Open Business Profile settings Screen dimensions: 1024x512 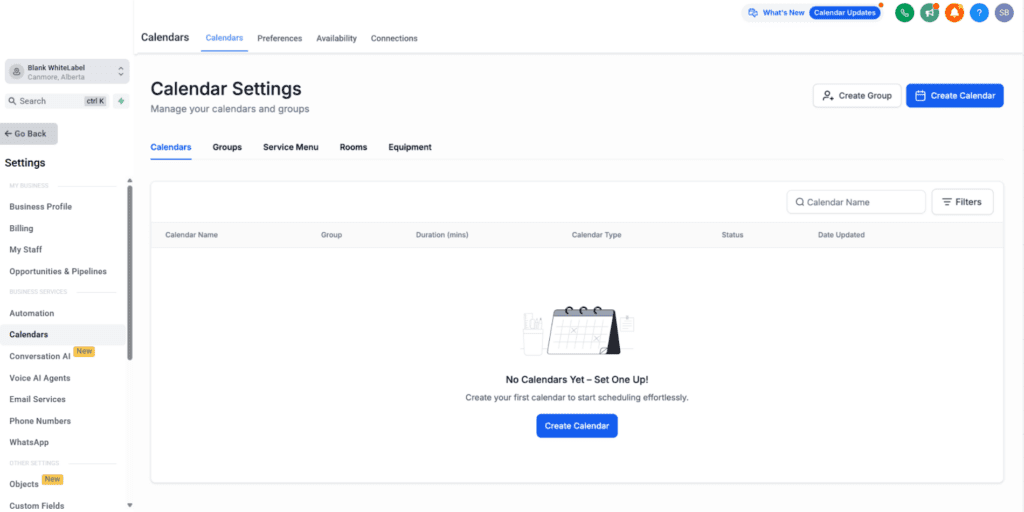(x=40, y=207)
